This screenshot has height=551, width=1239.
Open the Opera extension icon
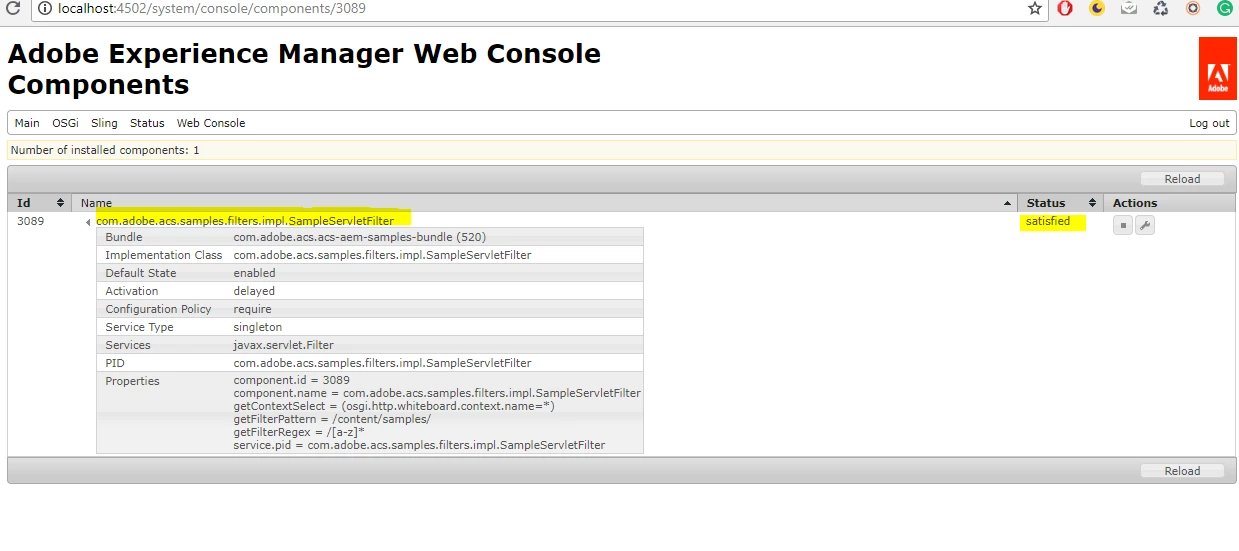pyautogui.click(x=1065, y=8)
